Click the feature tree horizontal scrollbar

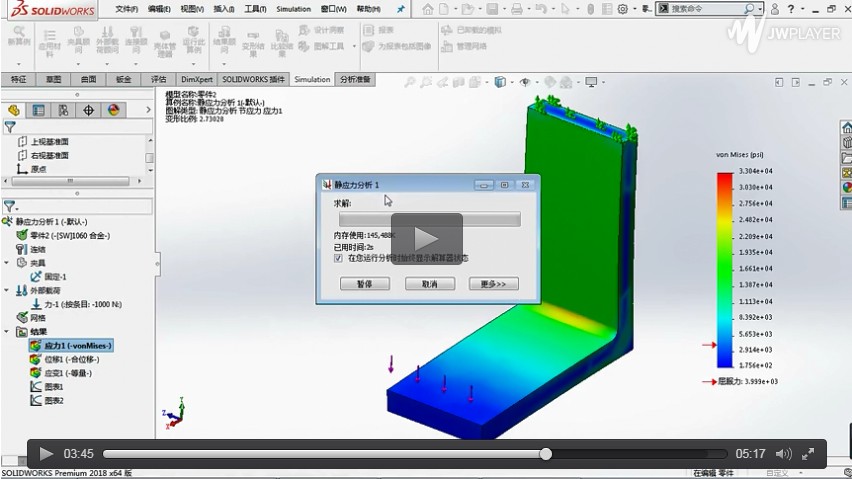click(70, 181)
